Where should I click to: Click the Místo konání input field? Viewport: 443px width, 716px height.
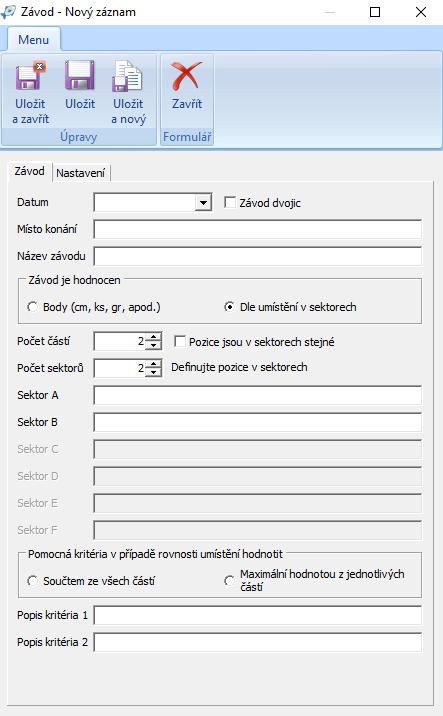258,229
